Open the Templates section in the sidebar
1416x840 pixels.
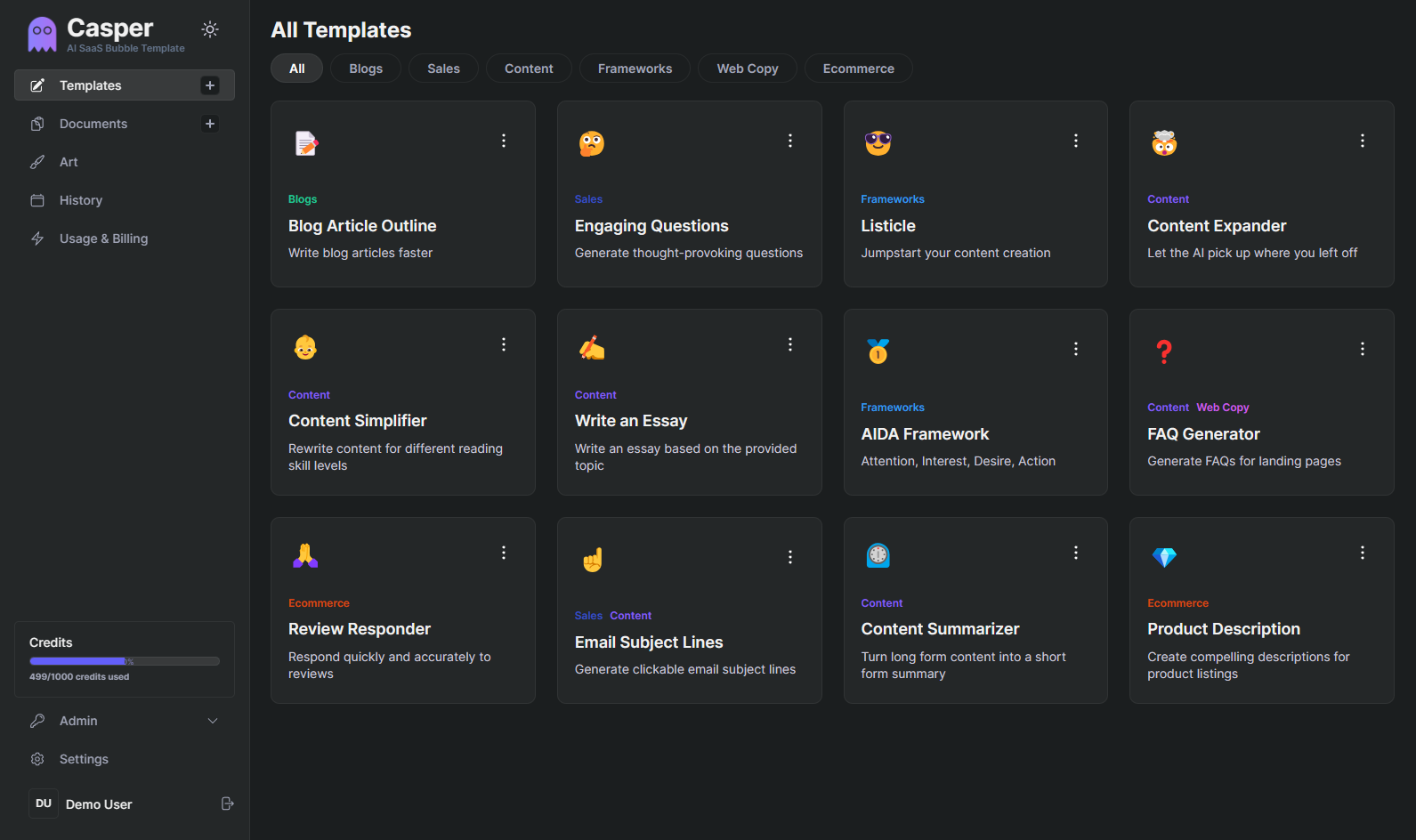[125, 85]
